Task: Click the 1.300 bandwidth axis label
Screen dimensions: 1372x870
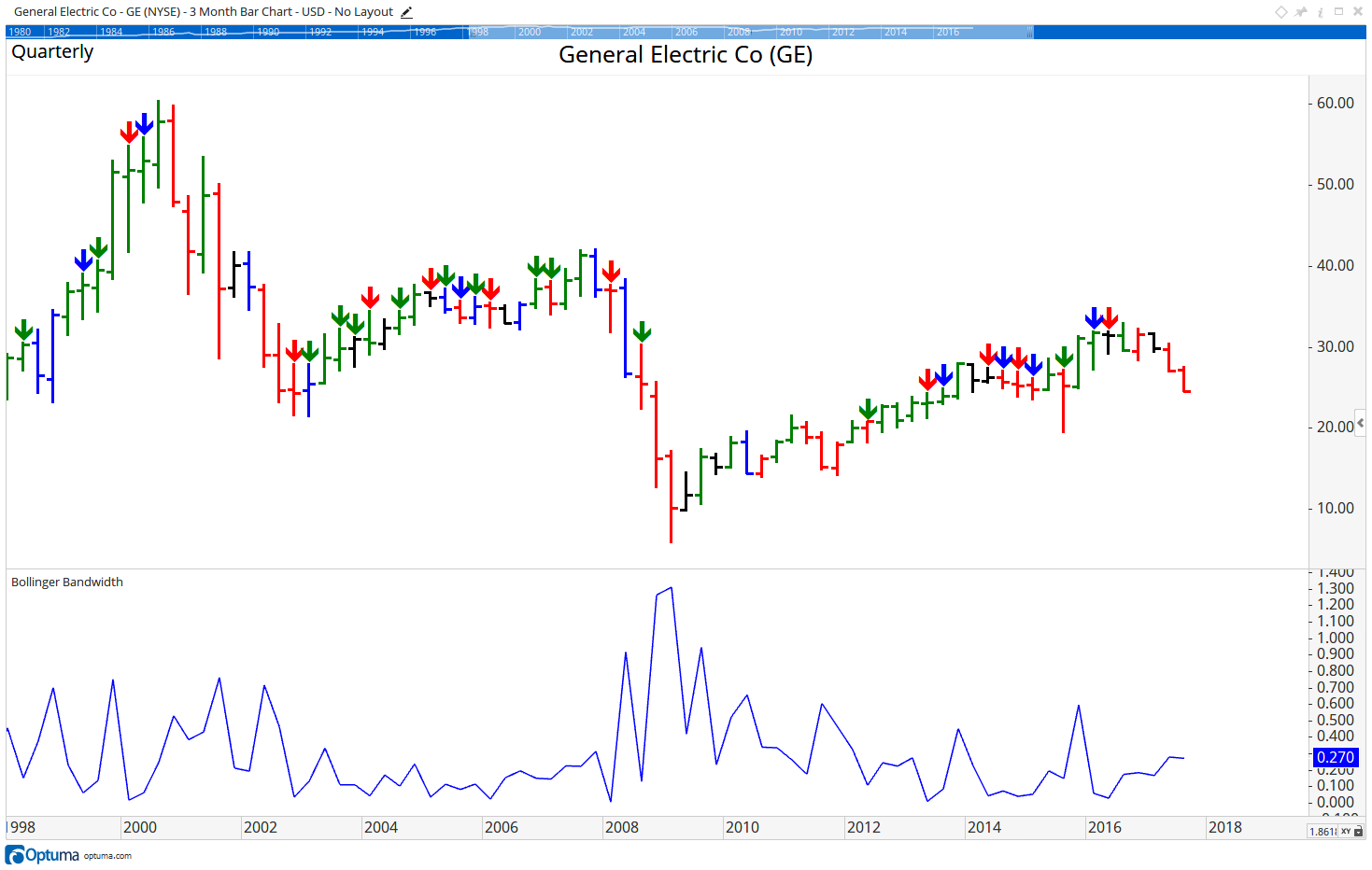Action: tap(1336, 588)
